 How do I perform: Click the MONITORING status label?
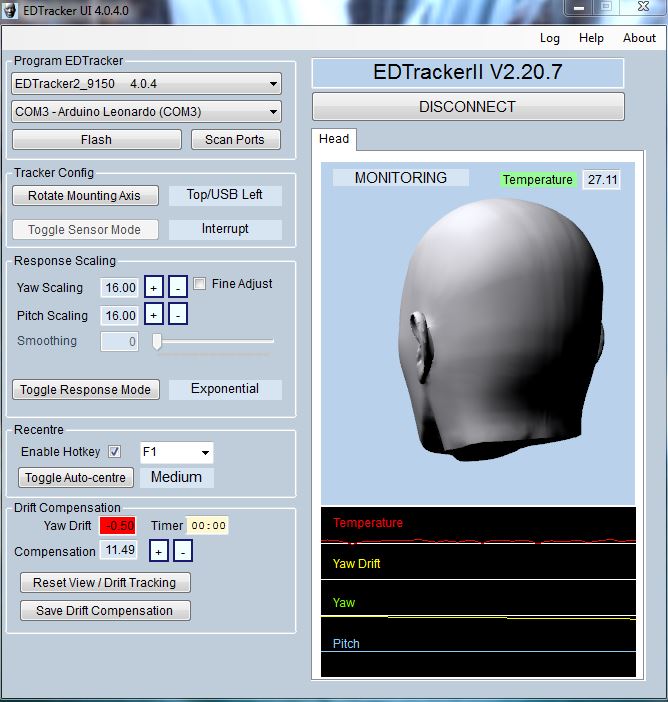pyautogui.click(x=401, y=178)
